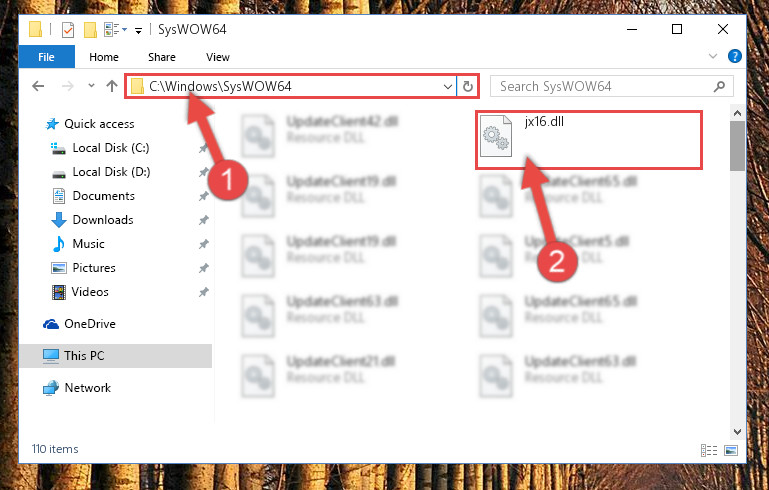Go up one folder level arrow
This screenshot has height=490, width=769.
point(112,86)
